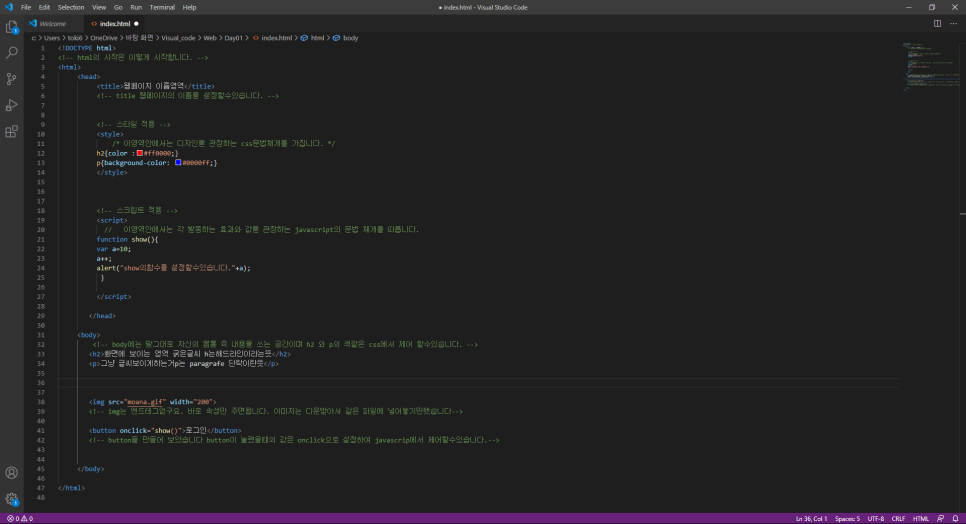Open the Edit menu

pos(44,7)
